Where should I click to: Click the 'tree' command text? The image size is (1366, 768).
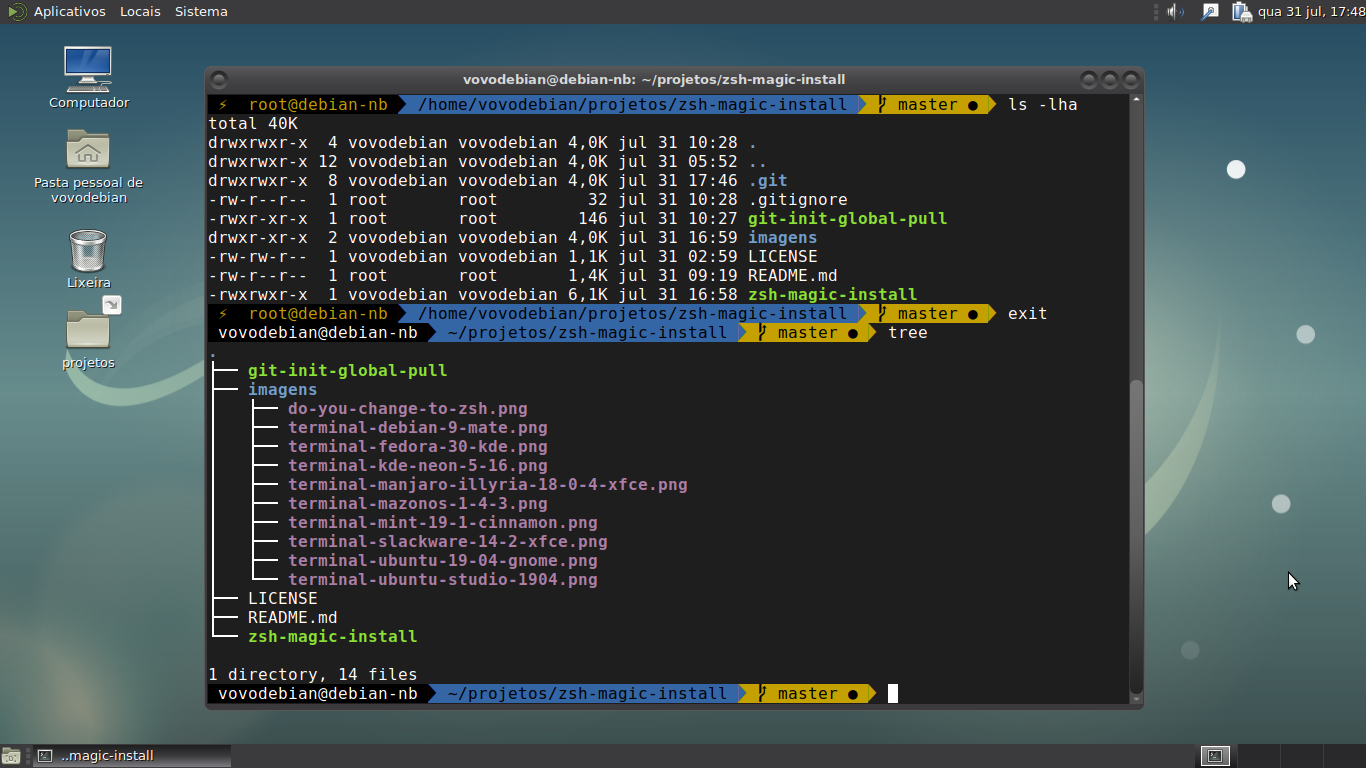[908, 332]
